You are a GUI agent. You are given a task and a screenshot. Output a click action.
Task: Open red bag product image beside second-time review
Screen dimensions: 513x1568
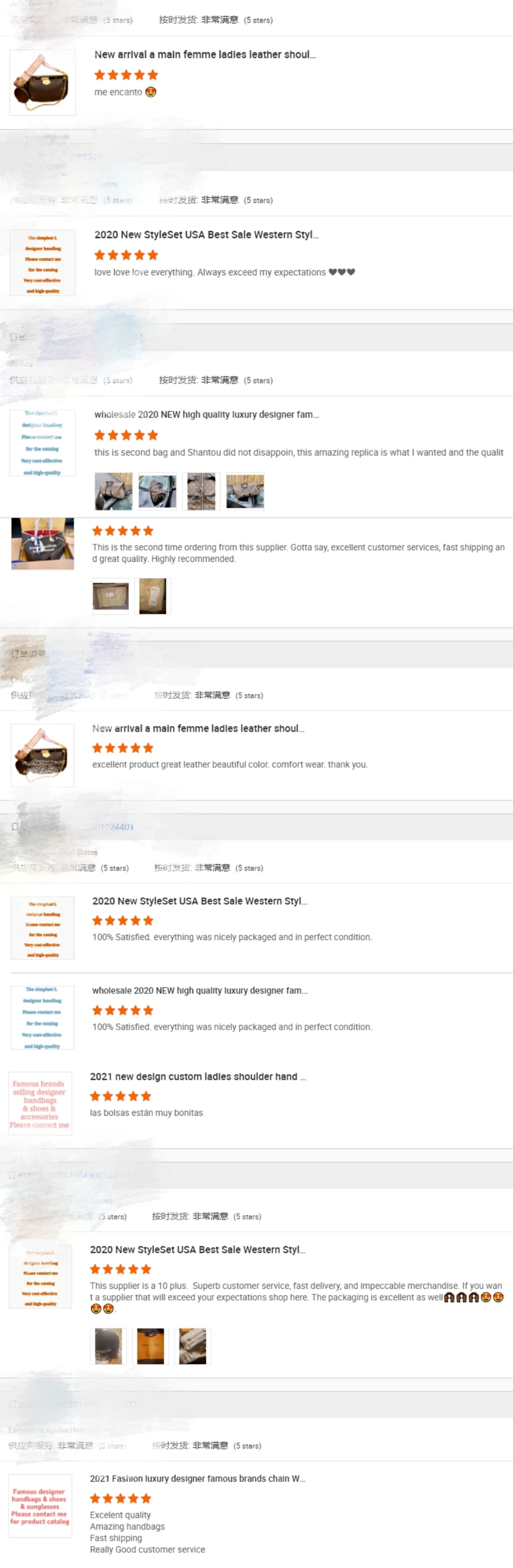pos(43,544)
